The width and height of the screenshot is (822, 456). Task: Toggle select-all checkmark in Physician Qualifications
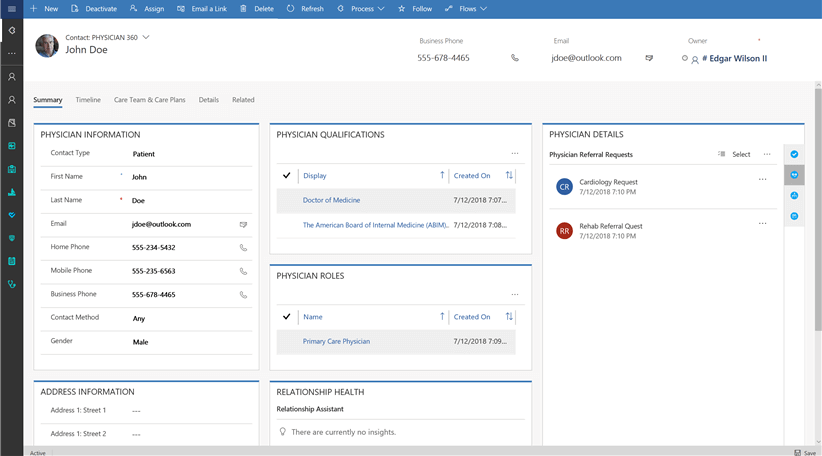287,176
